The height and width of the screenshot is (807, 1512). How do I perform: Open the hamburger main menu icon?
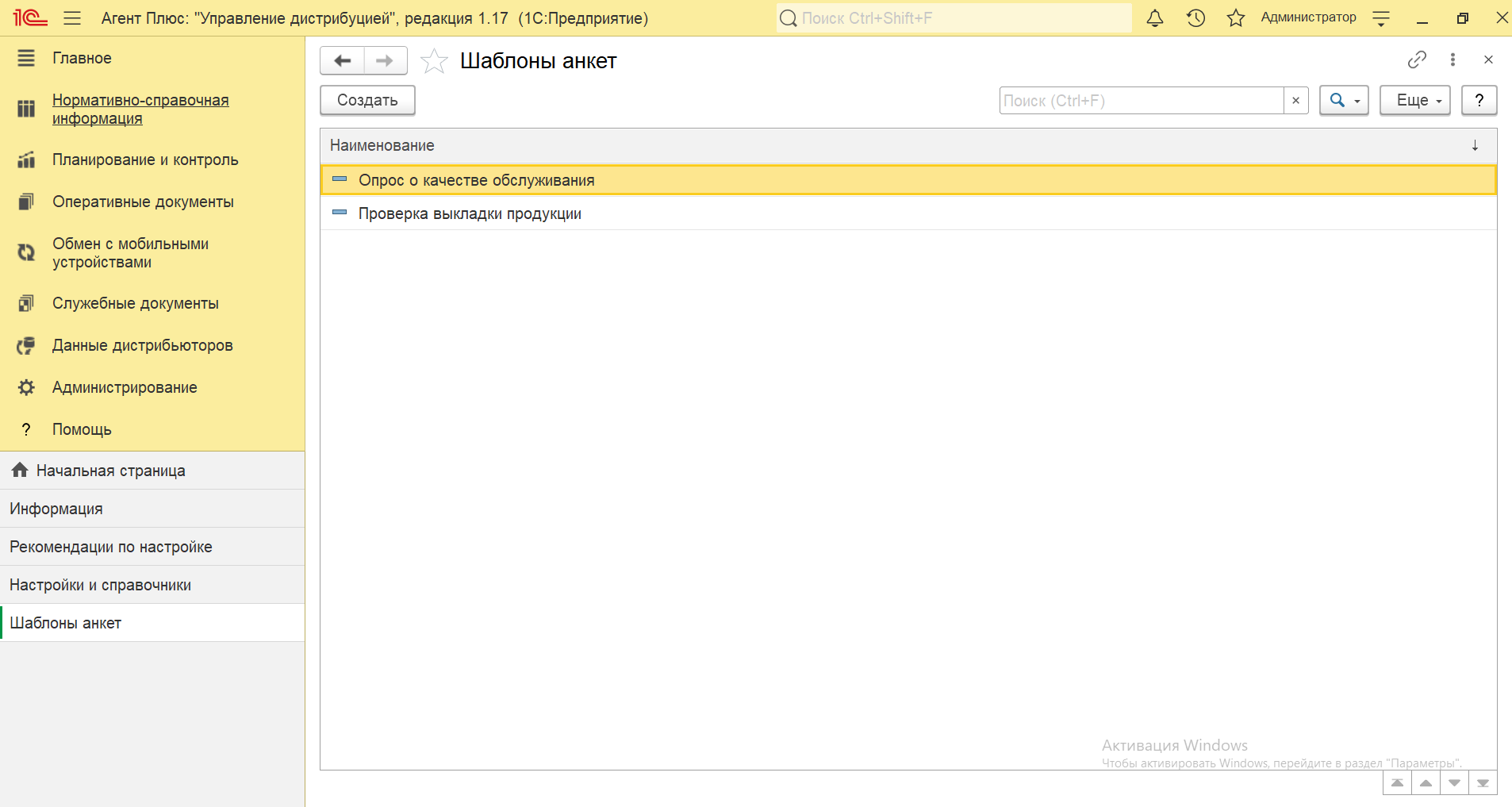[x=72, y=18]
